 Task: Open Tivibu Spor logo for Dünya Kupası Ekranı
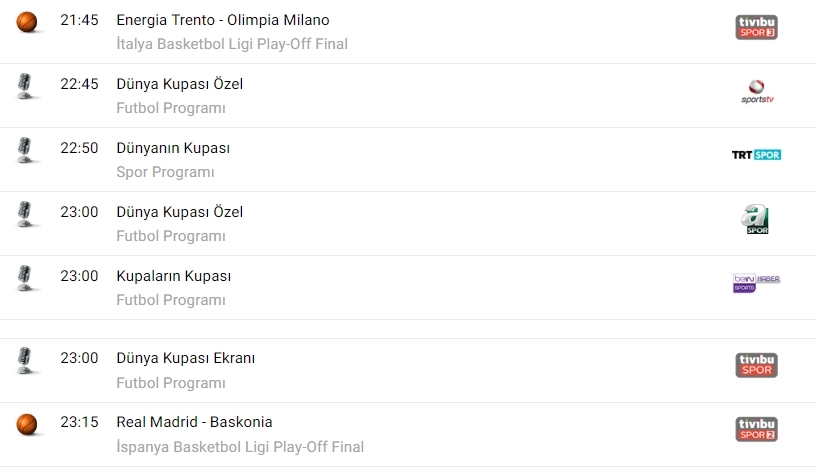pyautogui.click(x=756, y=365)
